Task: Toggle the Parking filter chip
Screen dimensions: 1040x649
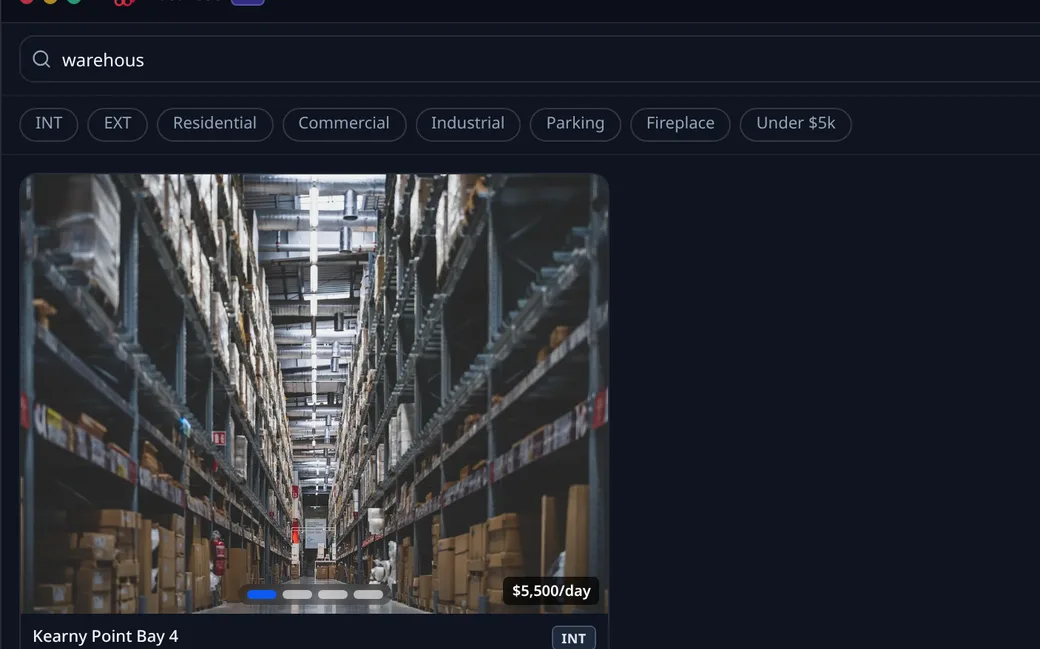Action: tap(575, 124)
